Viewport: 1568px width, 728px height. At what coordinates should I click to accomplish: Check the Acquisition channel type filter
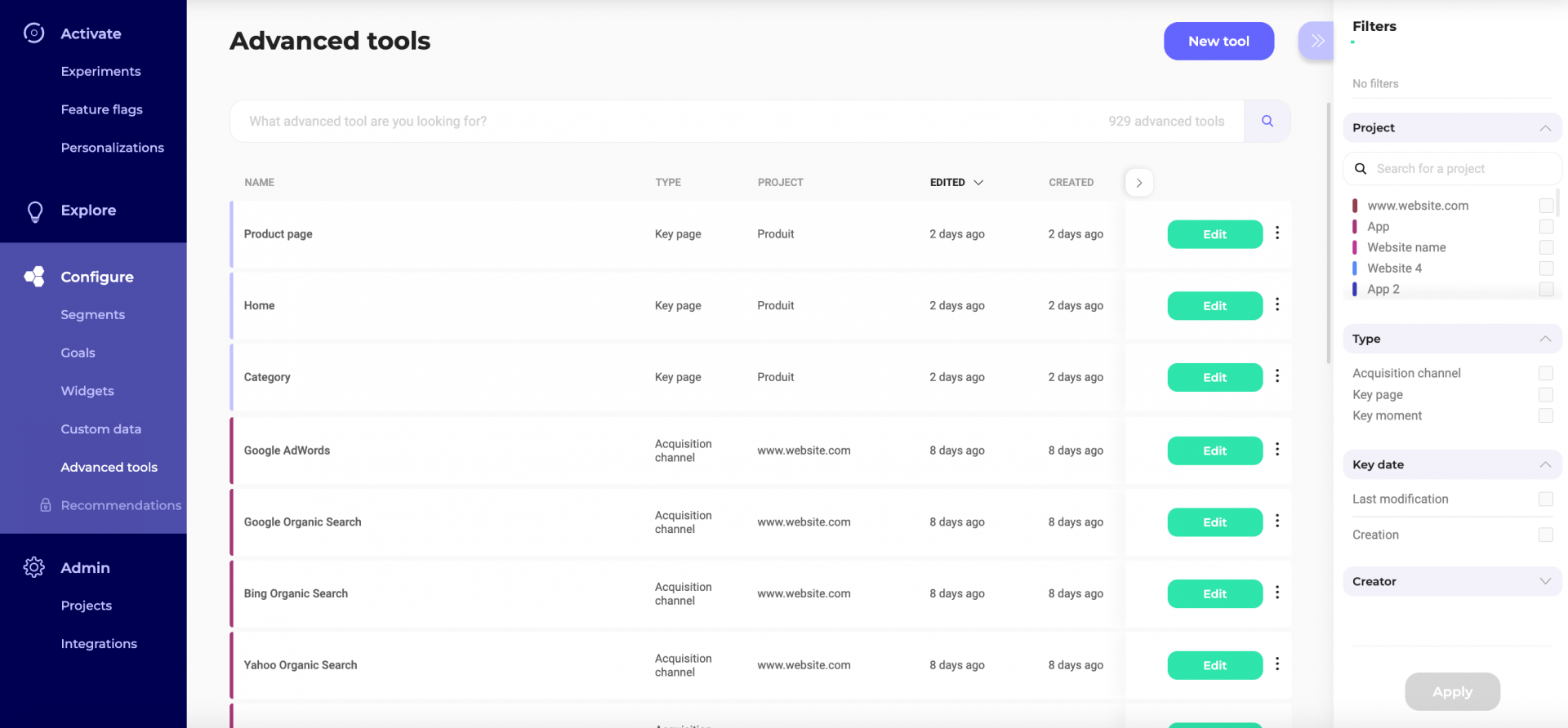1546,373
